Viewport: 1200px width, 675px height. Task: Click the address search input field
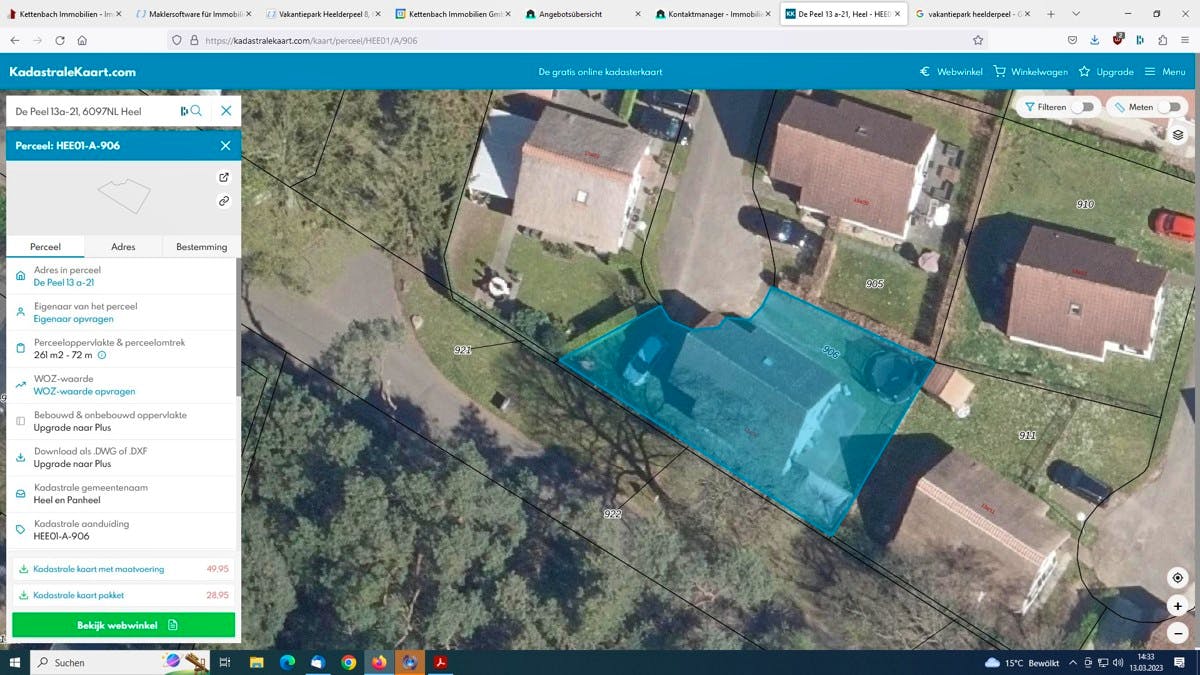coord(92,111)
